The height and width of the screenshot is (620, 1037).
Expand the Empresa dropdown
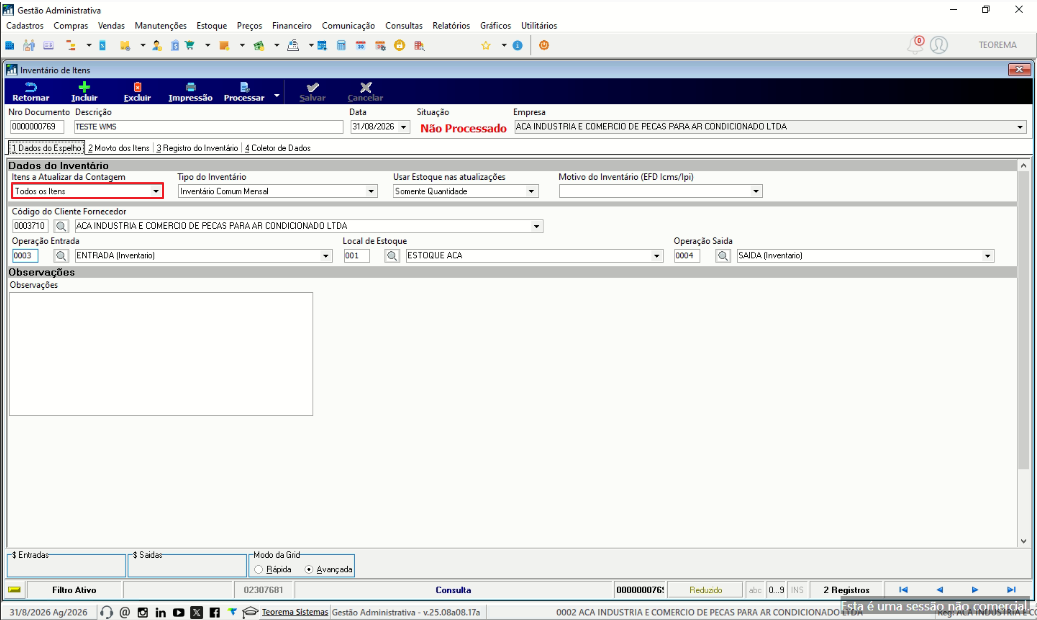[x=1020, y=127]
